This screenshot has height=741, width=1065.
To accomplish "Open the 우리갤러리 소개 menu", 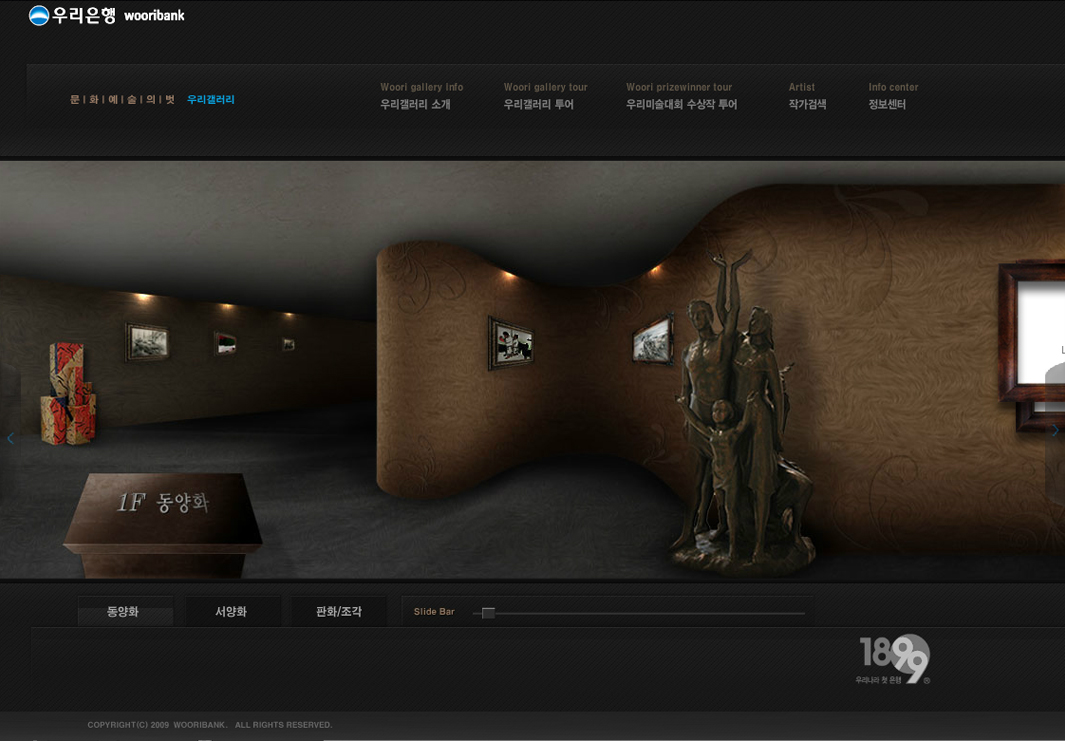I will [415, 104].
